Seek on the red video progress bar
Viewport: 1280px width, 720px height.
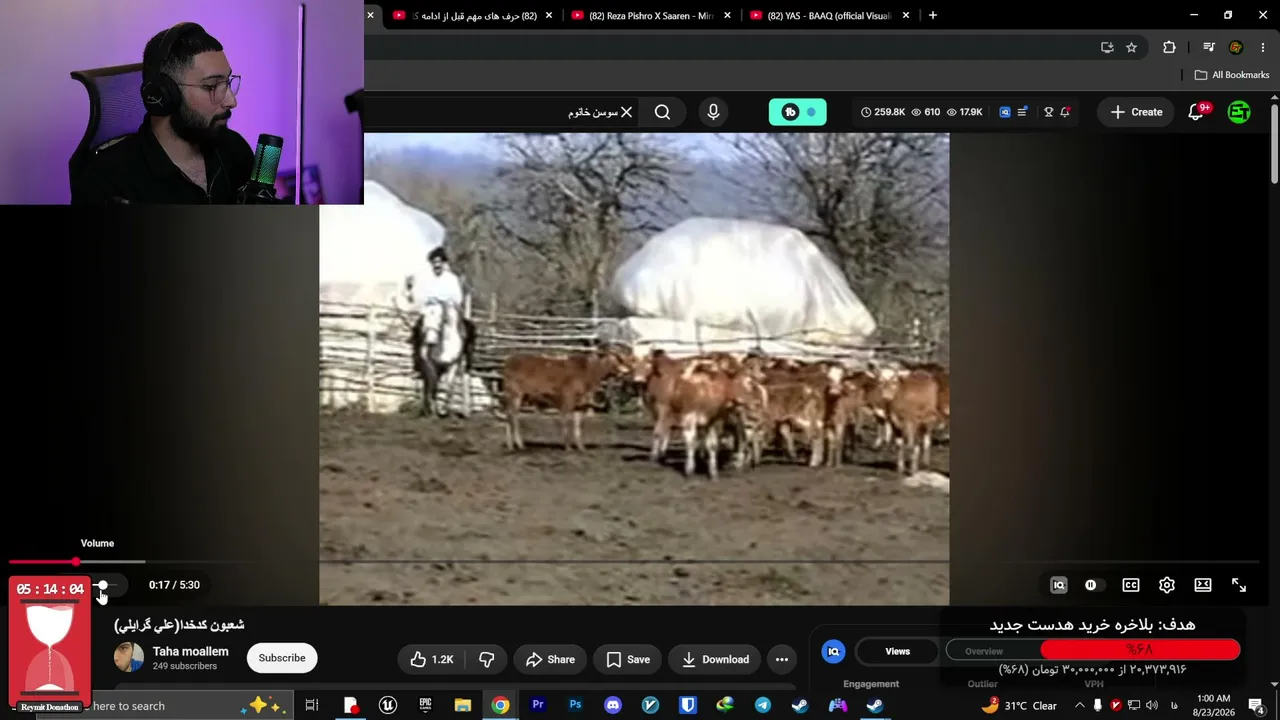click(x=634, y=562)
